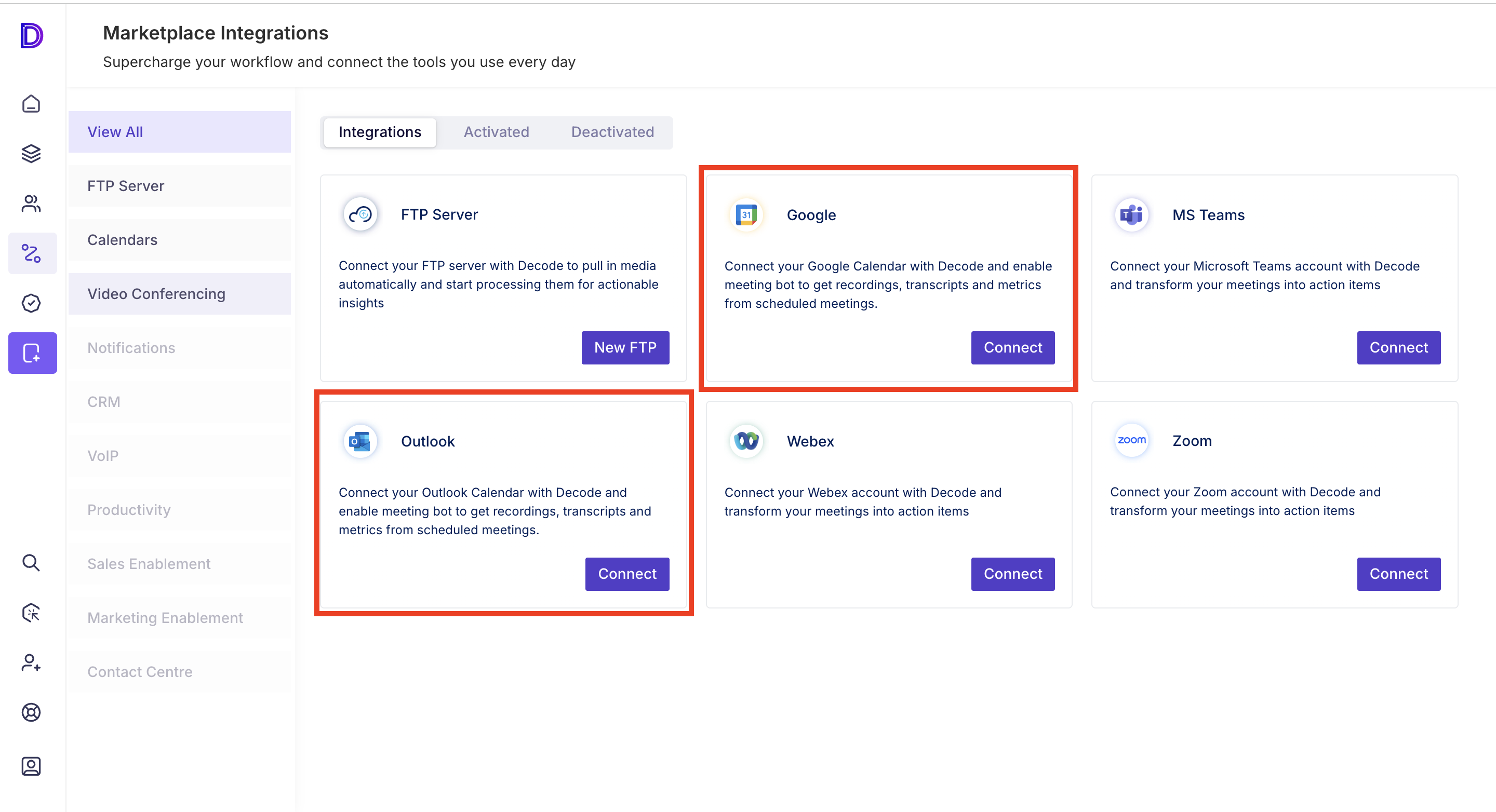1496x812 pixels.
Task: Click the Webex card title
Action: (x=810, y=442)
